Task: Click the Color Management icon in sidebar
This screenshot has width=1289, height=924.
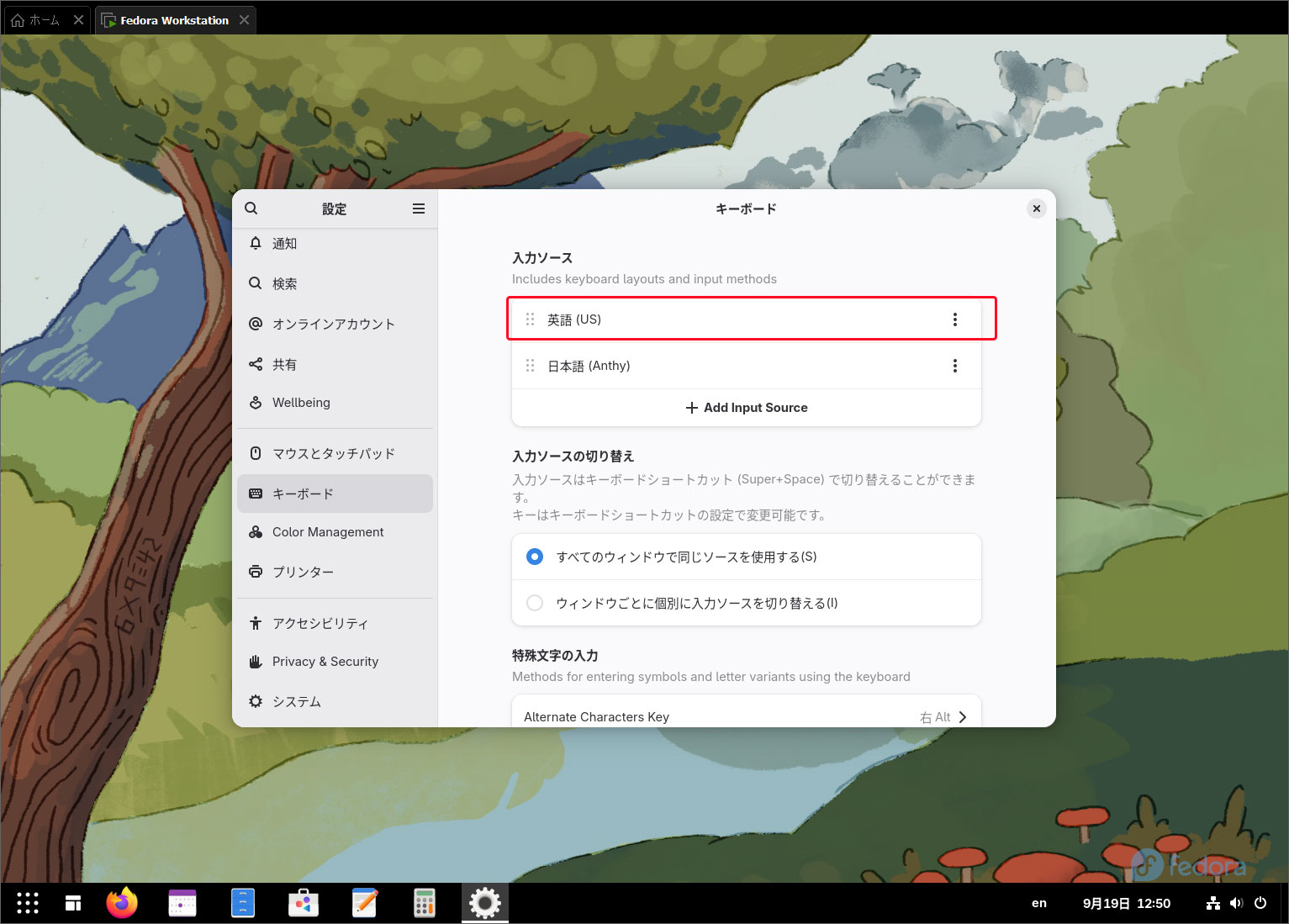Action: pyautogui.click(x=256, y=532)
